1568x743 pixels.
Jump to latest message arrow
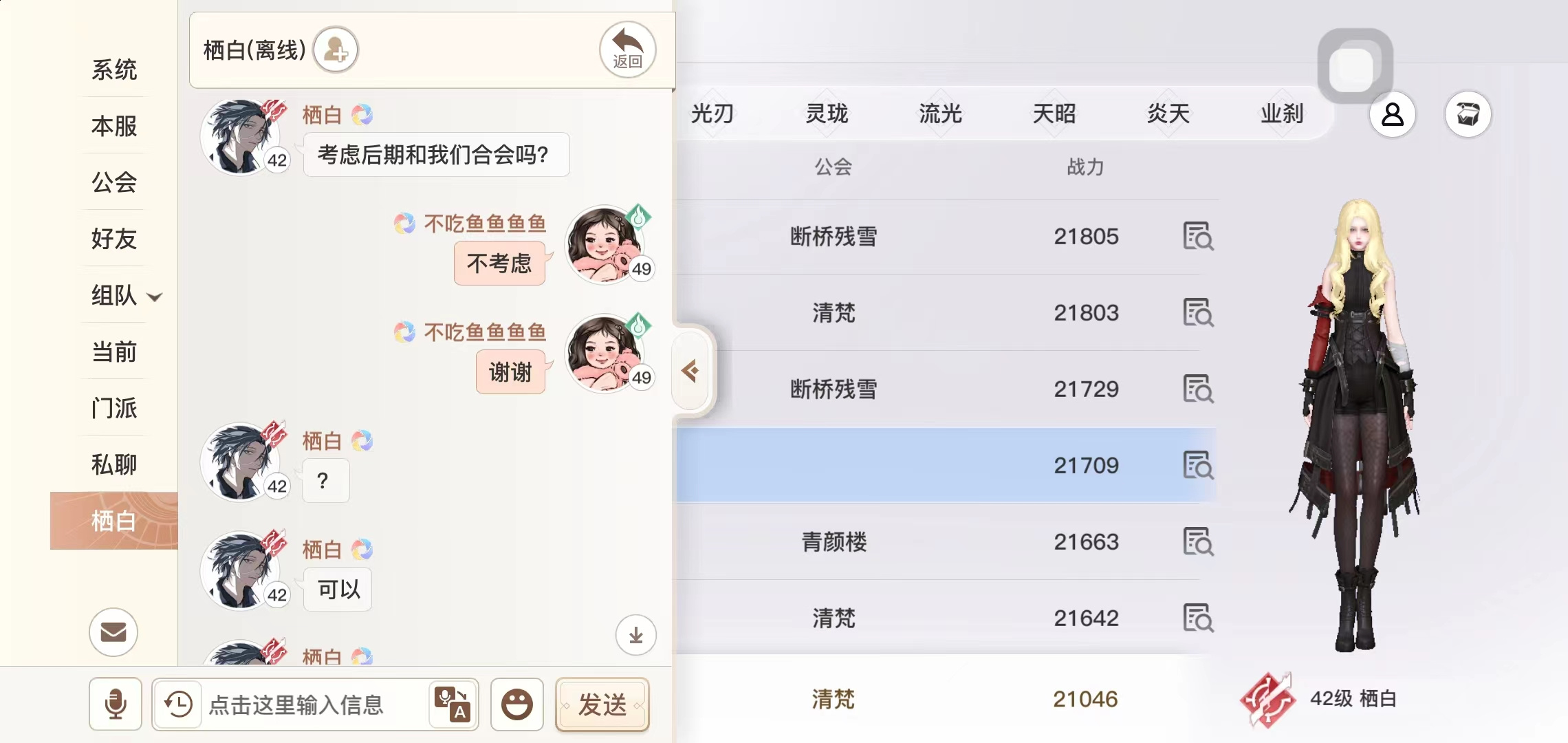coord(635,634)
